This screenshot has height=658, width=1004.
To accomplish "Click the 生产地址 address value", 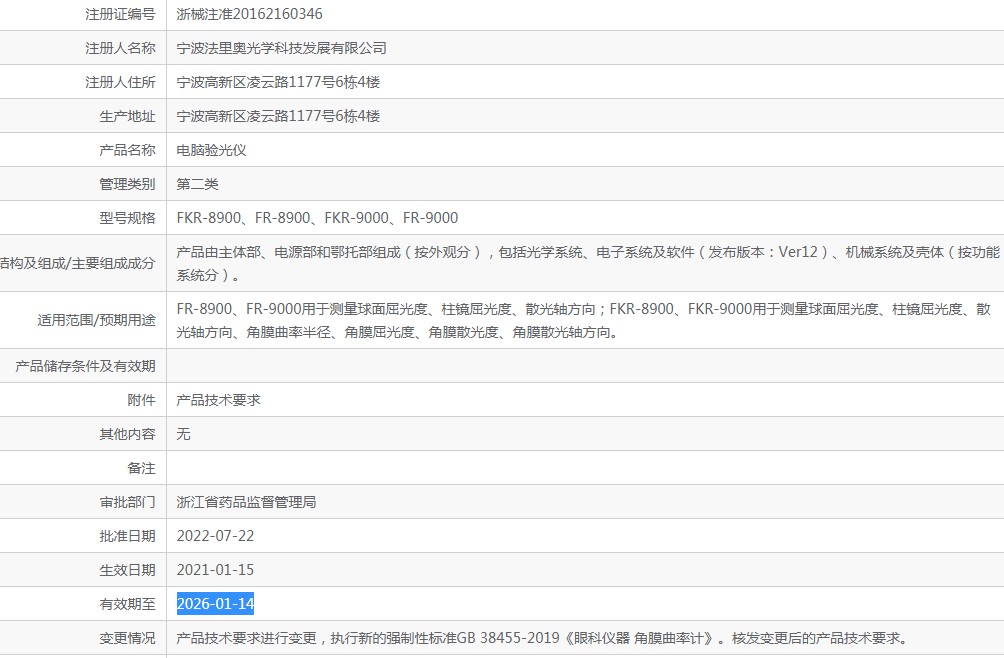I will tap(278, 116).
